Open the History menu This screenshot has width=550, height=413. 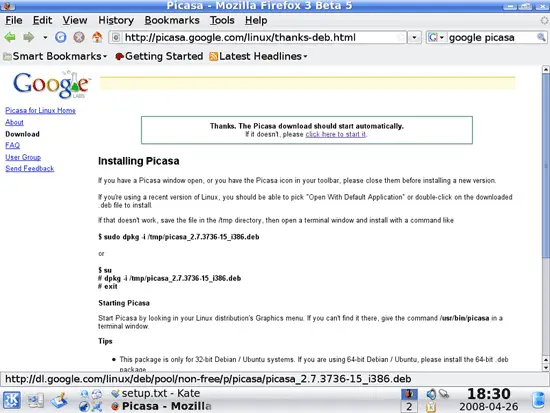[116, 20]
